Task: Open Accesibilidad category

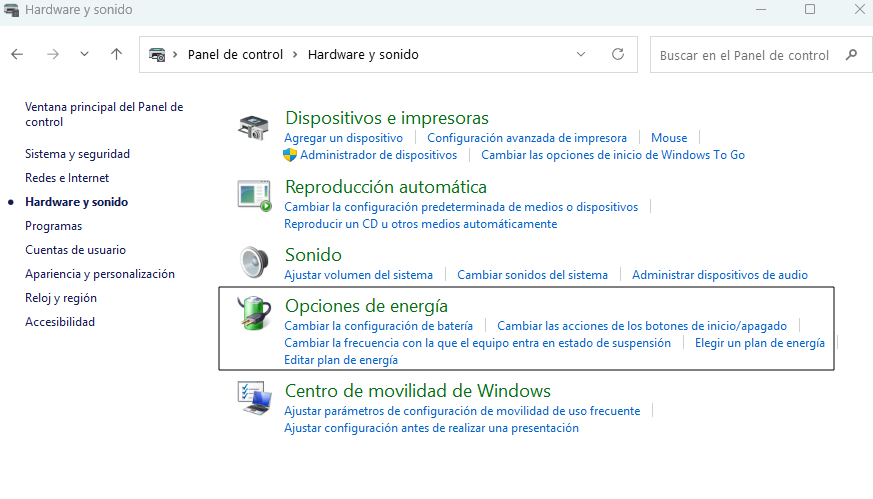Action: click(x=60, y=321)
